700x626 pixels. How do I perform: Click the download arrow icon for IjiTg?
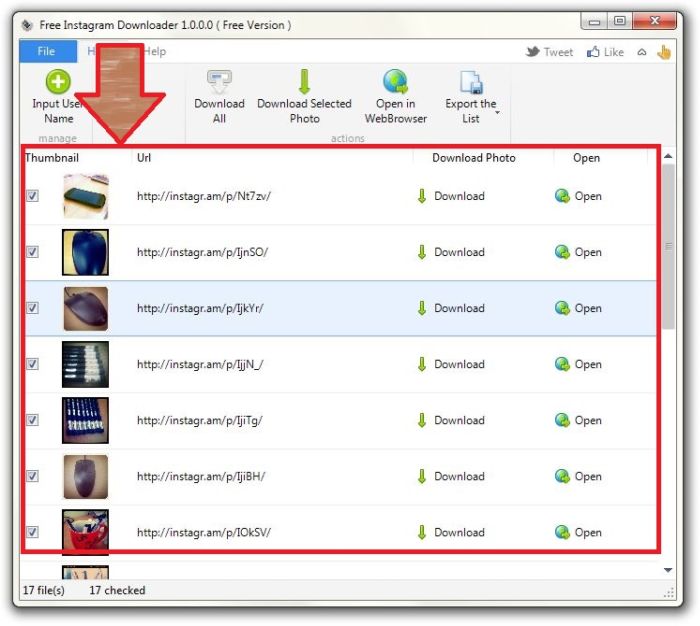(x=422, y=420)
